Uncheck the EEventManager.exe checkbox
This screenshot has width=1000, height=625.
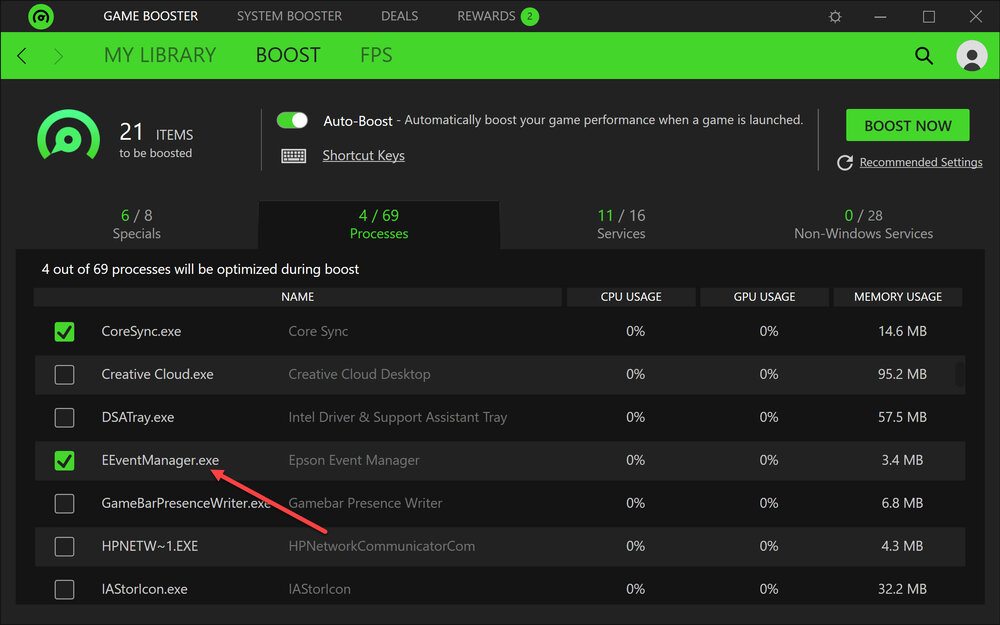point(64,460)
